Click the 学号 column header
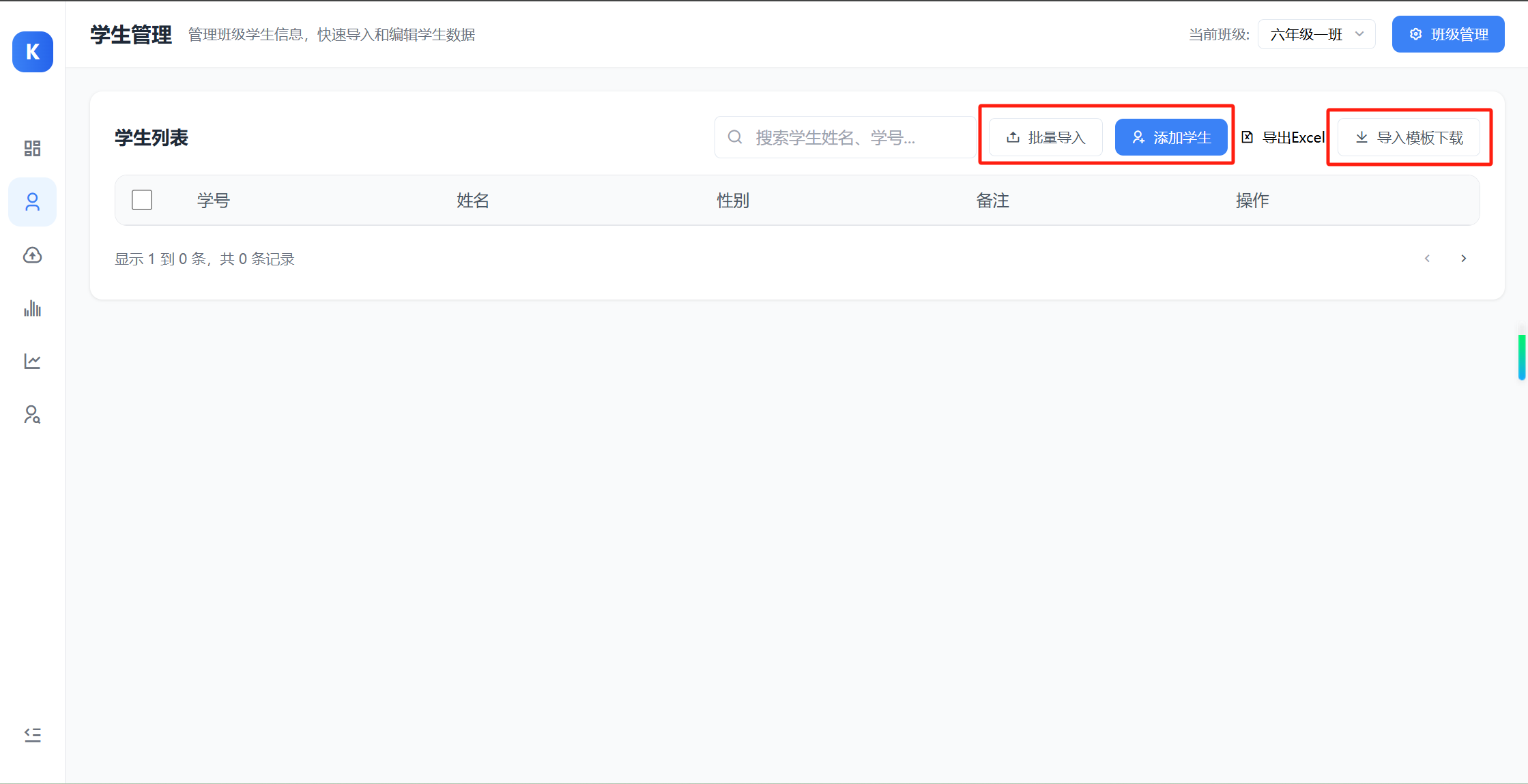 pyautogui.click(x=214, y=201)
